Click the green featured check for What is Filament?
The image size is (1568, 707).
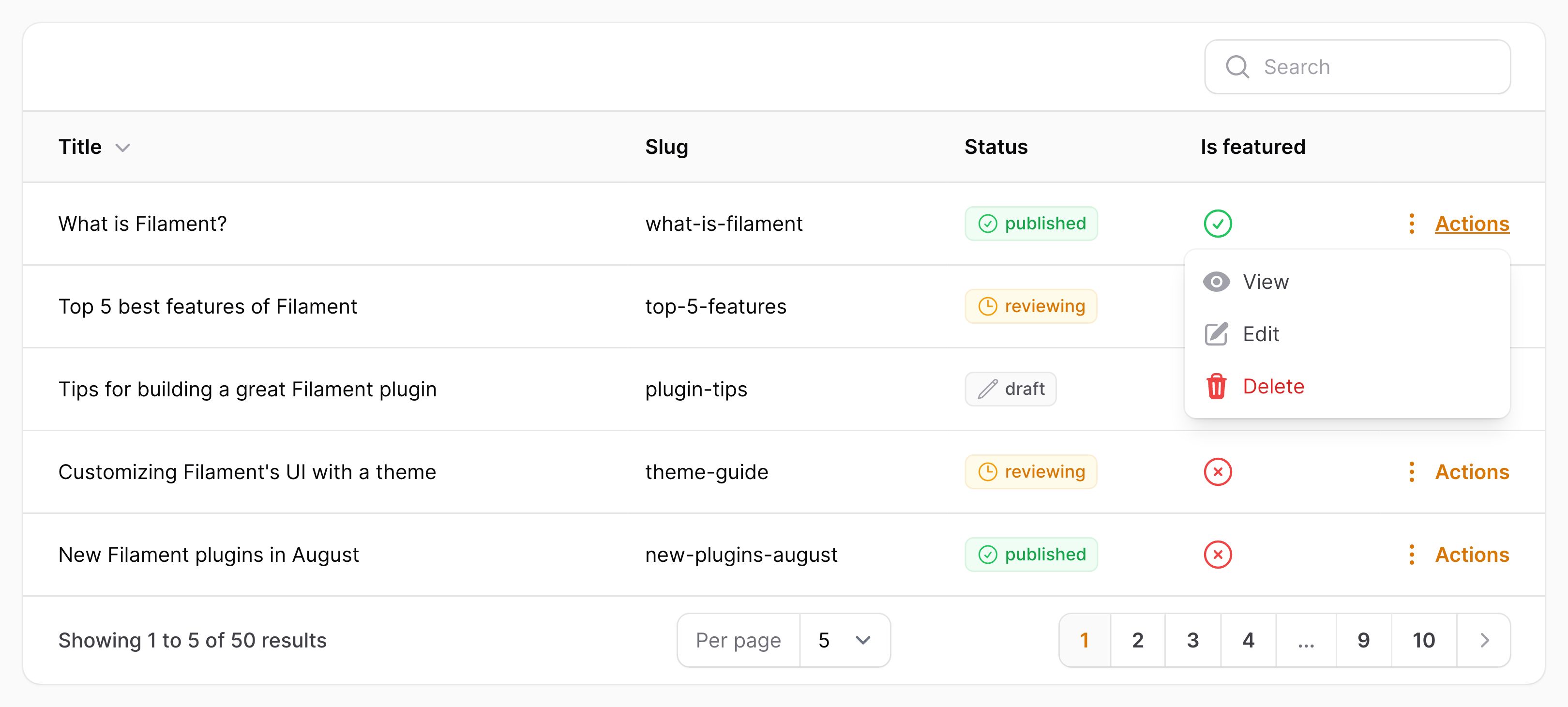1218,223
